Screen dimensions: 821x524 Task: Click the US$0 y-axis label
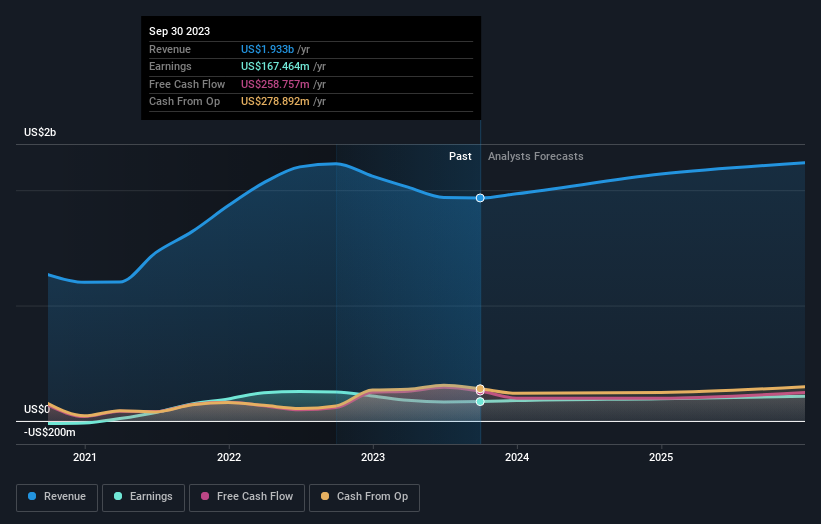pyautogui.click(x=36, y=409)
